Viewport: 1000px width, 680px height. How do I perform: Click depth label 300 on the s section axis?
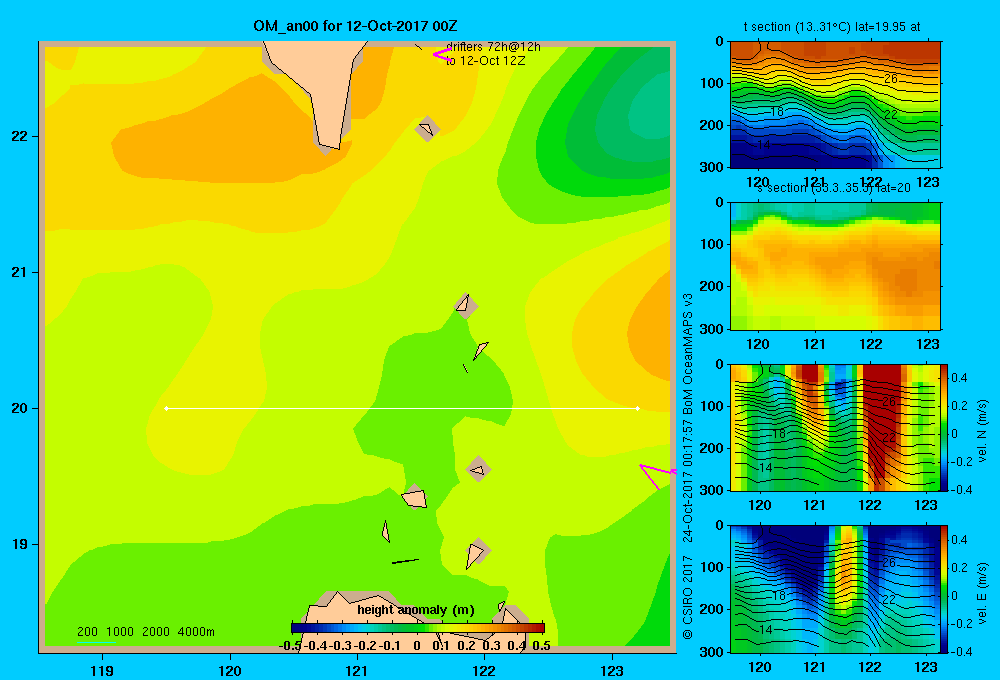click(x=710, y=328)
